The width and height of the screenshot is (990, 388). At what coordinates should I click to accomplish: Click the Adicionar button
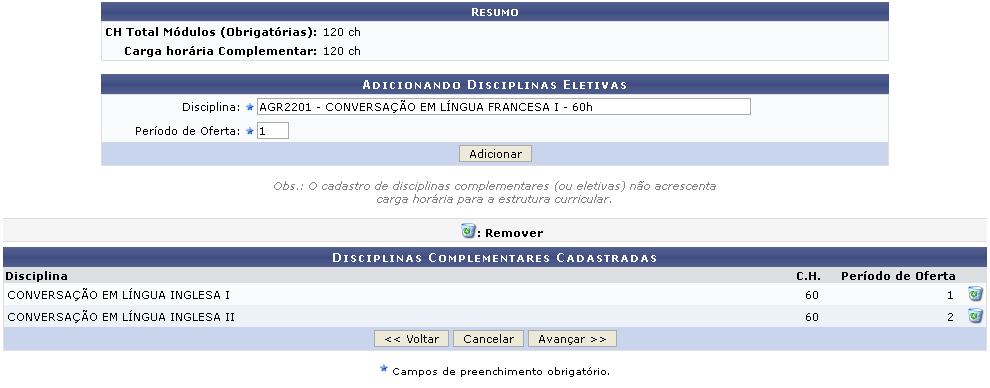(495, 154)
